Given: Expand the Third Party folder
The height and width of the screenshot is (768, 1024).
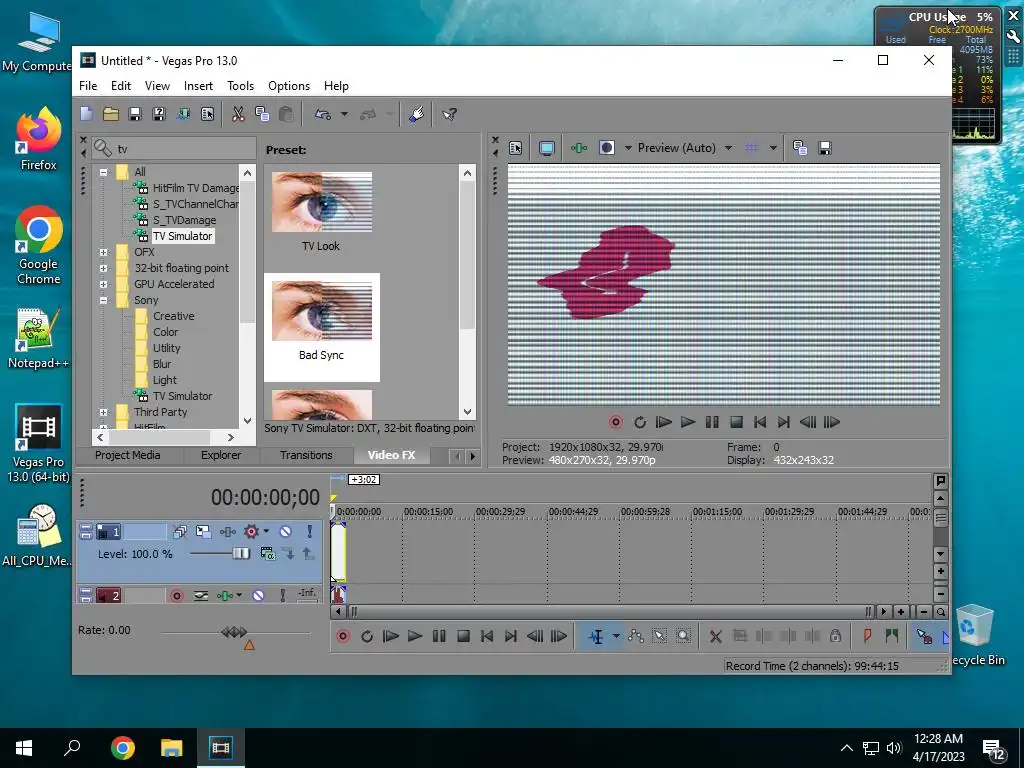Looking at the screenshot, I should pyautogui.click(x=103, y=412).
